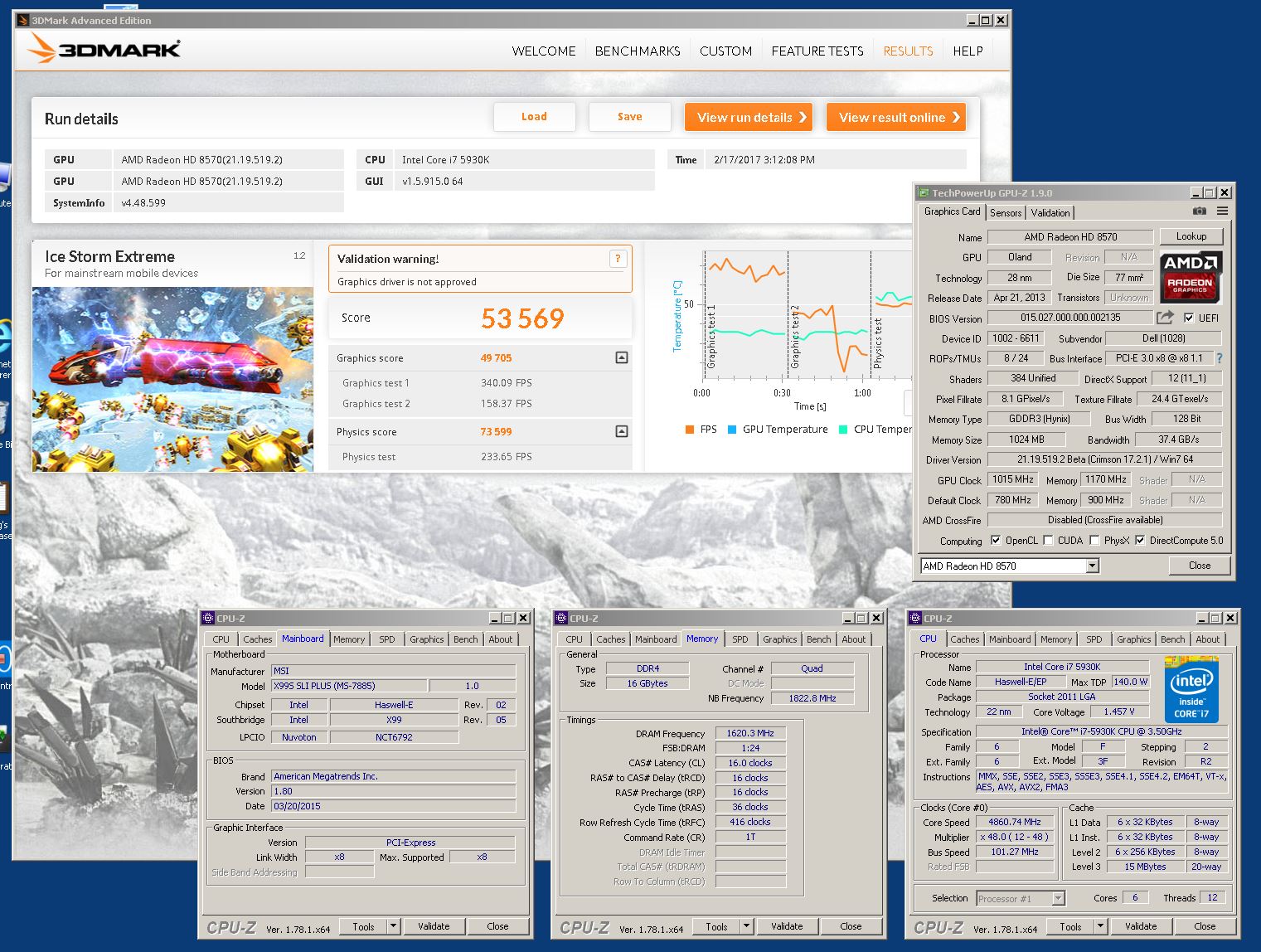The width and height of the screenshot is (1261, 952).
Task: Click the Physics test 233.65 FPS row
Action: pyautogui.click(x=480, y=457)
